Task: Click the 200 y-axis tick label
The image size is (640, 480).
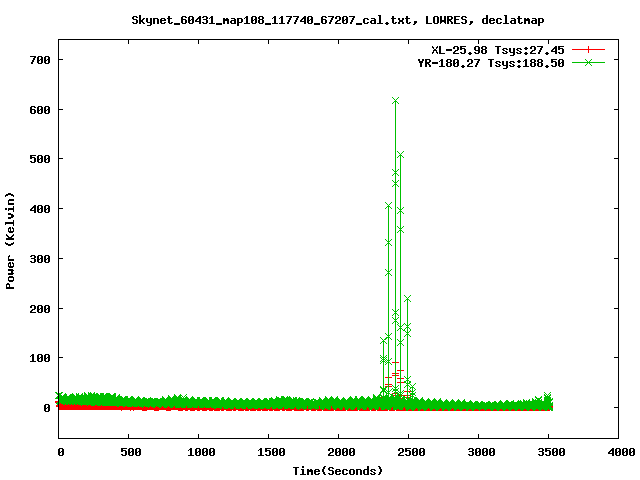Action: (x=40, y=309)
